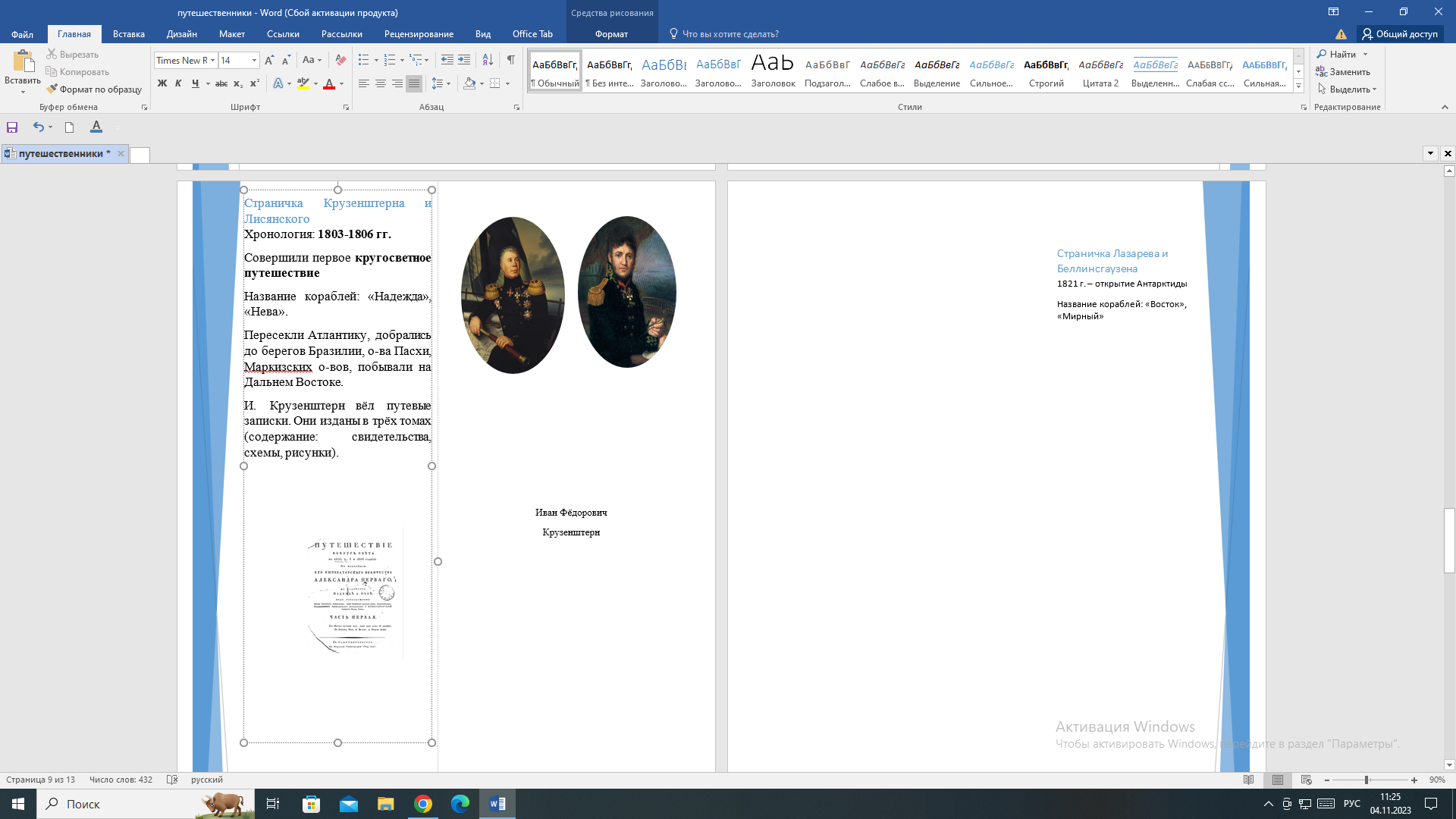Open Рецензирование ribbon tab

pos(419,34)
